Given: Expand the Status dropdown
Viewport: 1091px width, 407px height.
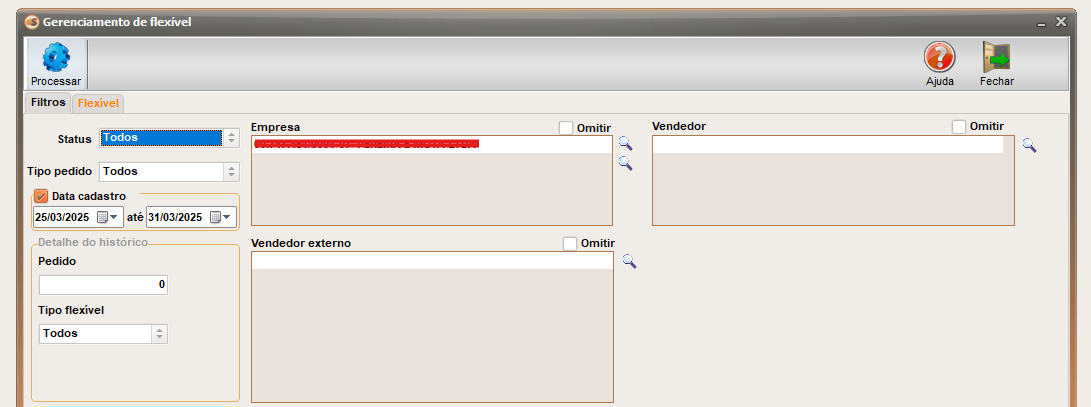Looking at the screenshot, I should [231, 138].
